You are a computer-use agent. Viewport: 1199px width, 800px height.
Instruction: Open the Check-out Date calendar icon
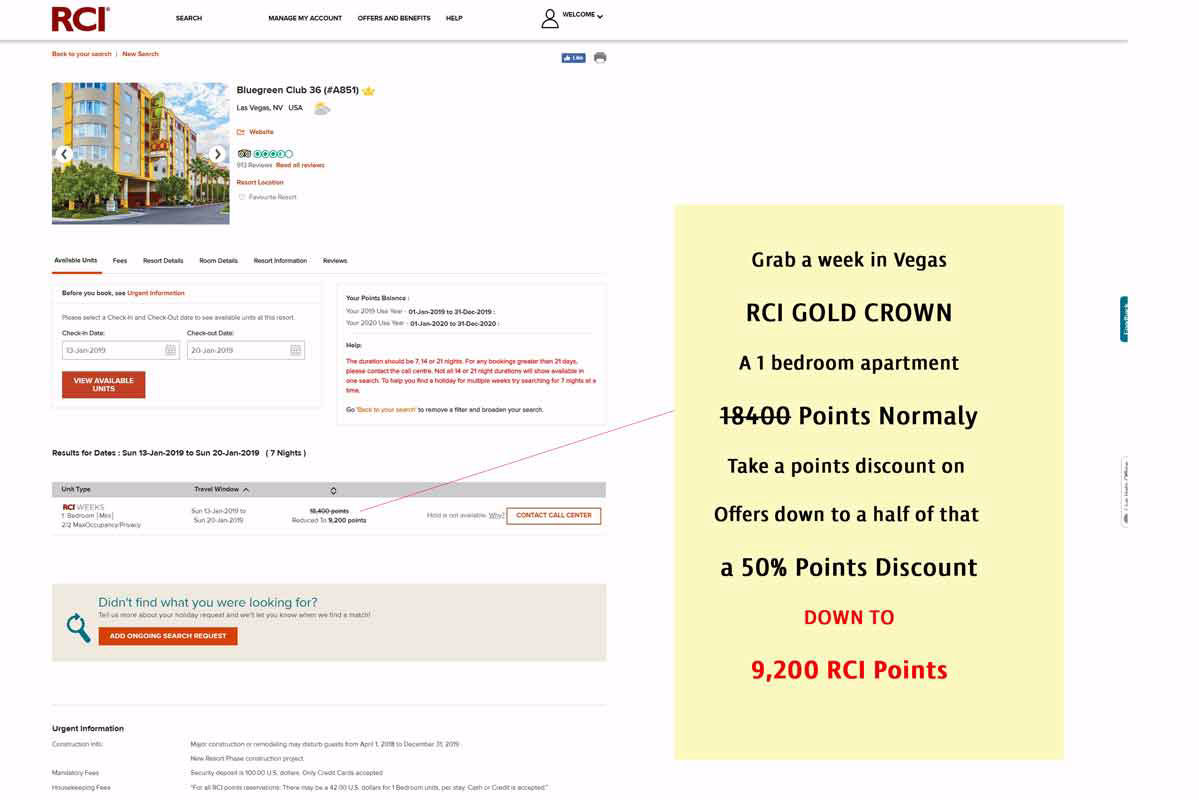tap(295, 350)
